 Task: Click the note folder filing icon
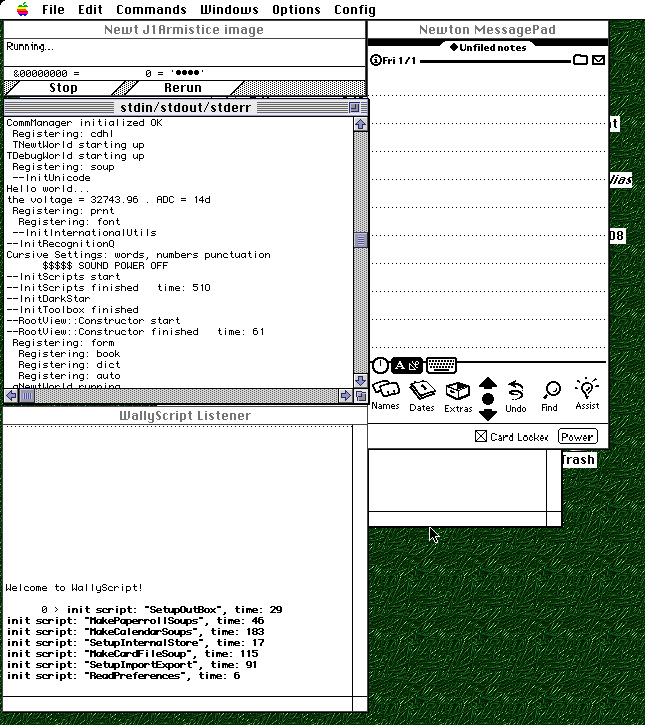coord(580,60)
